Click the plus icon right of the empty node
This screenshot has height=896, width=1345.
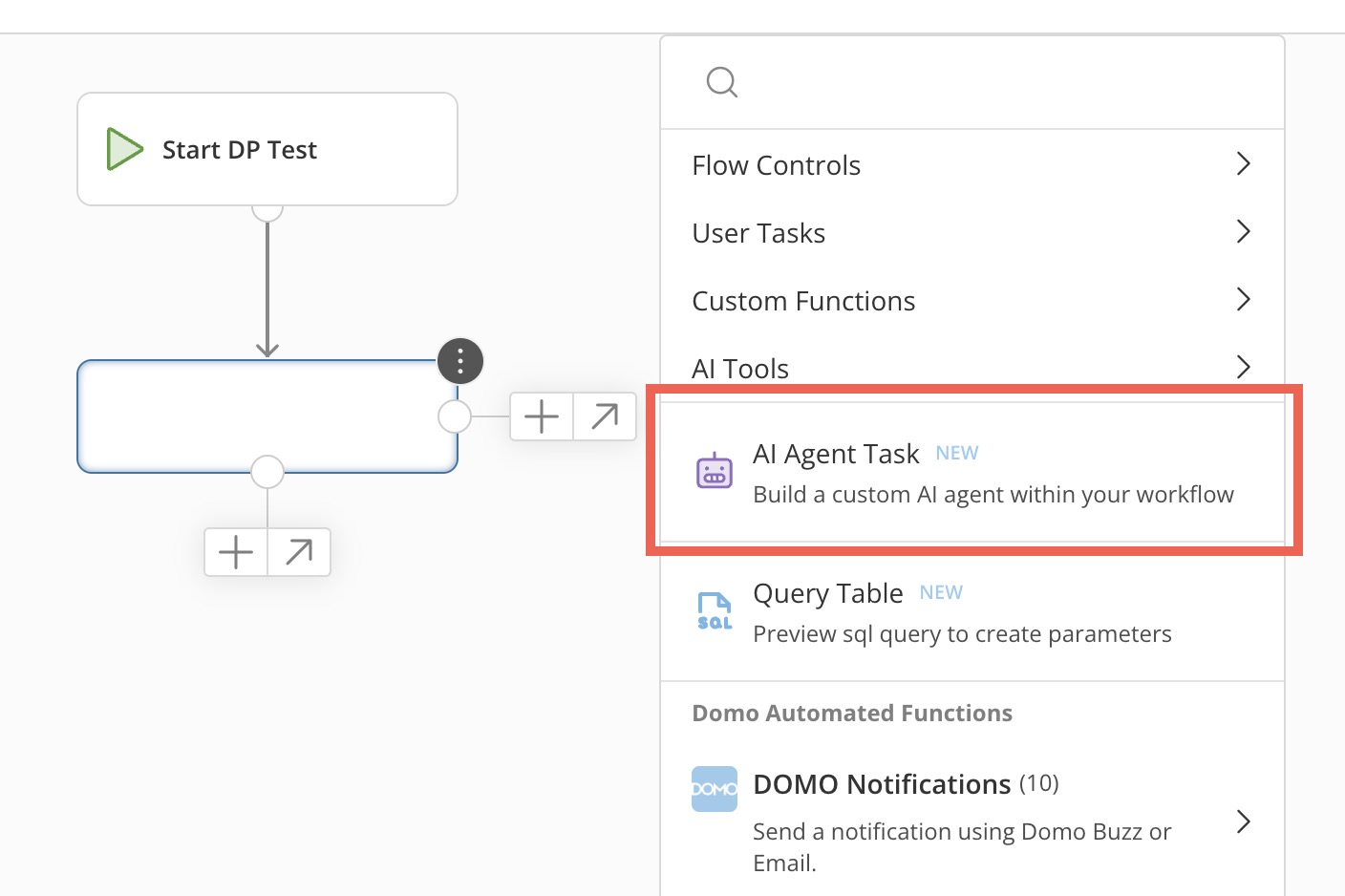tap(541, 416)
